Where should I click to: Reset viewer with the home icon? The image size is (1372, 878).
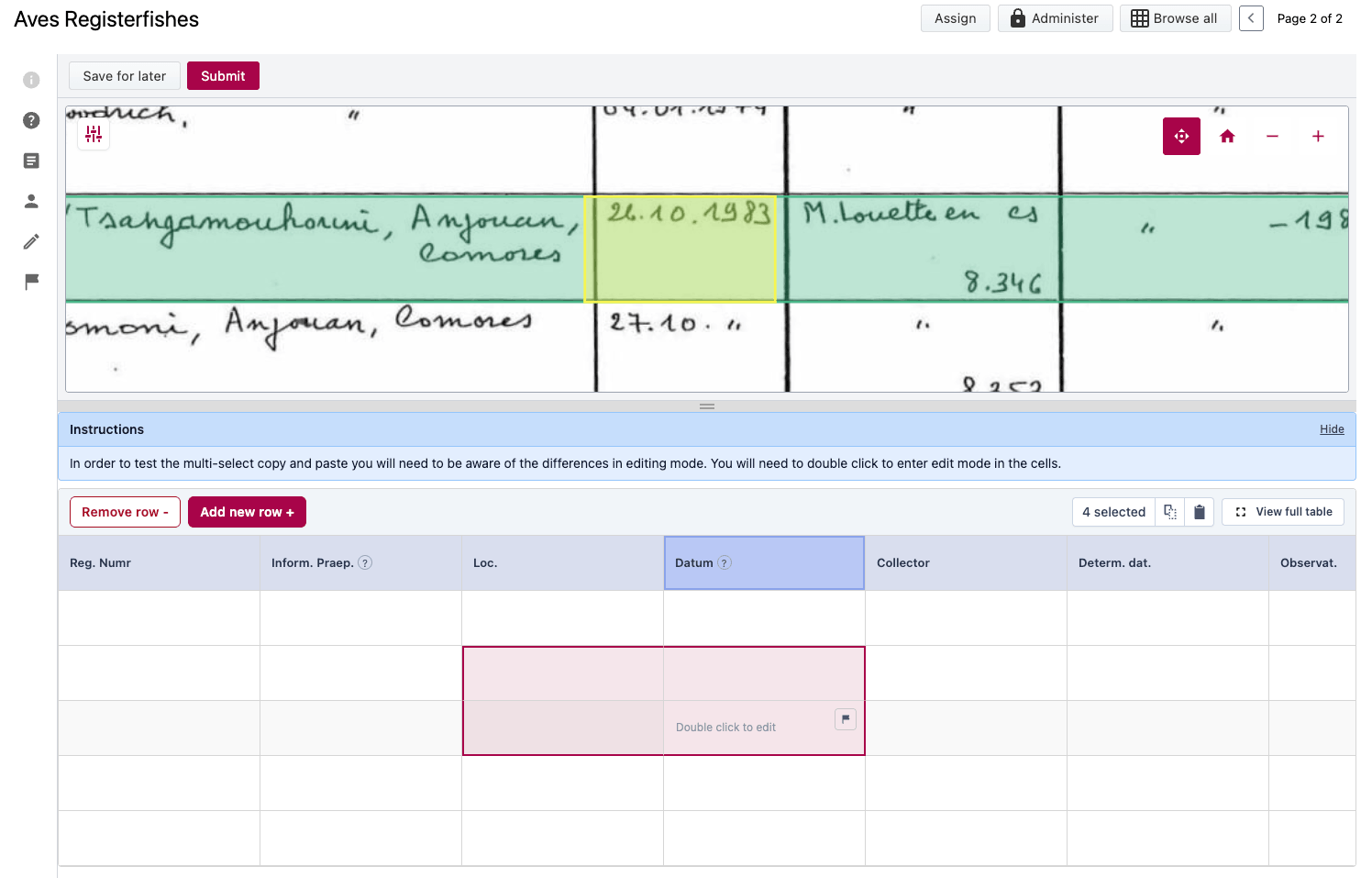1227,136
